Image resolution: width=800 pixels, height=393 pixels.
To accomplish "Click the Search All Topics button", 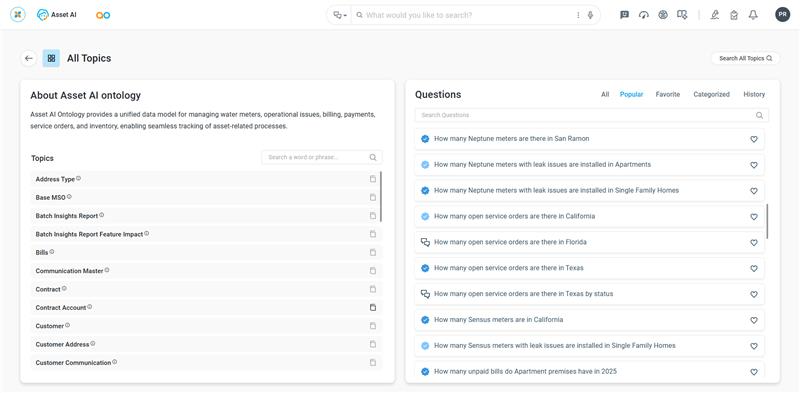I will [745, 58].
